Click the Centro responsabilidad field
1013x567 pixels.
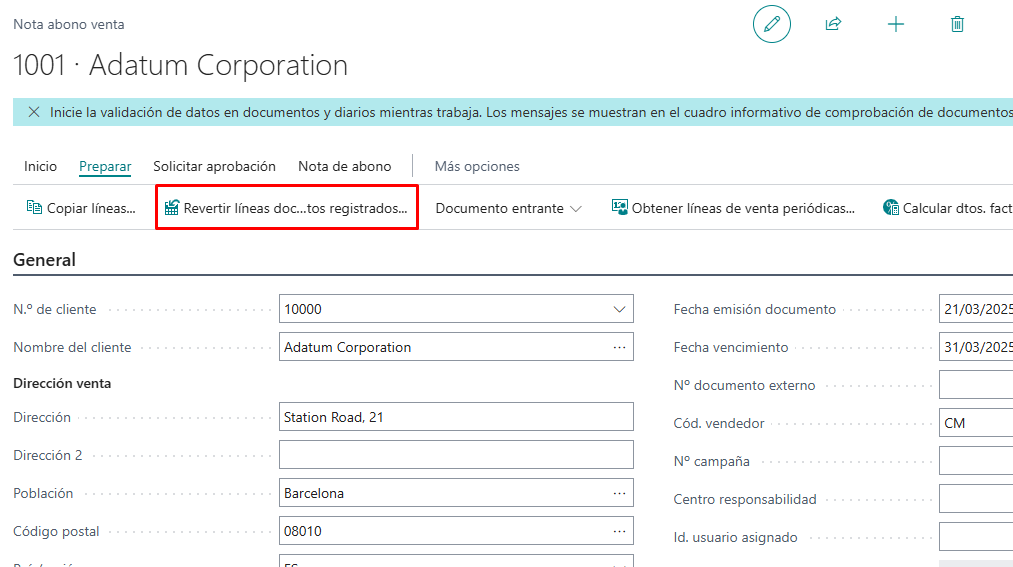976,499
